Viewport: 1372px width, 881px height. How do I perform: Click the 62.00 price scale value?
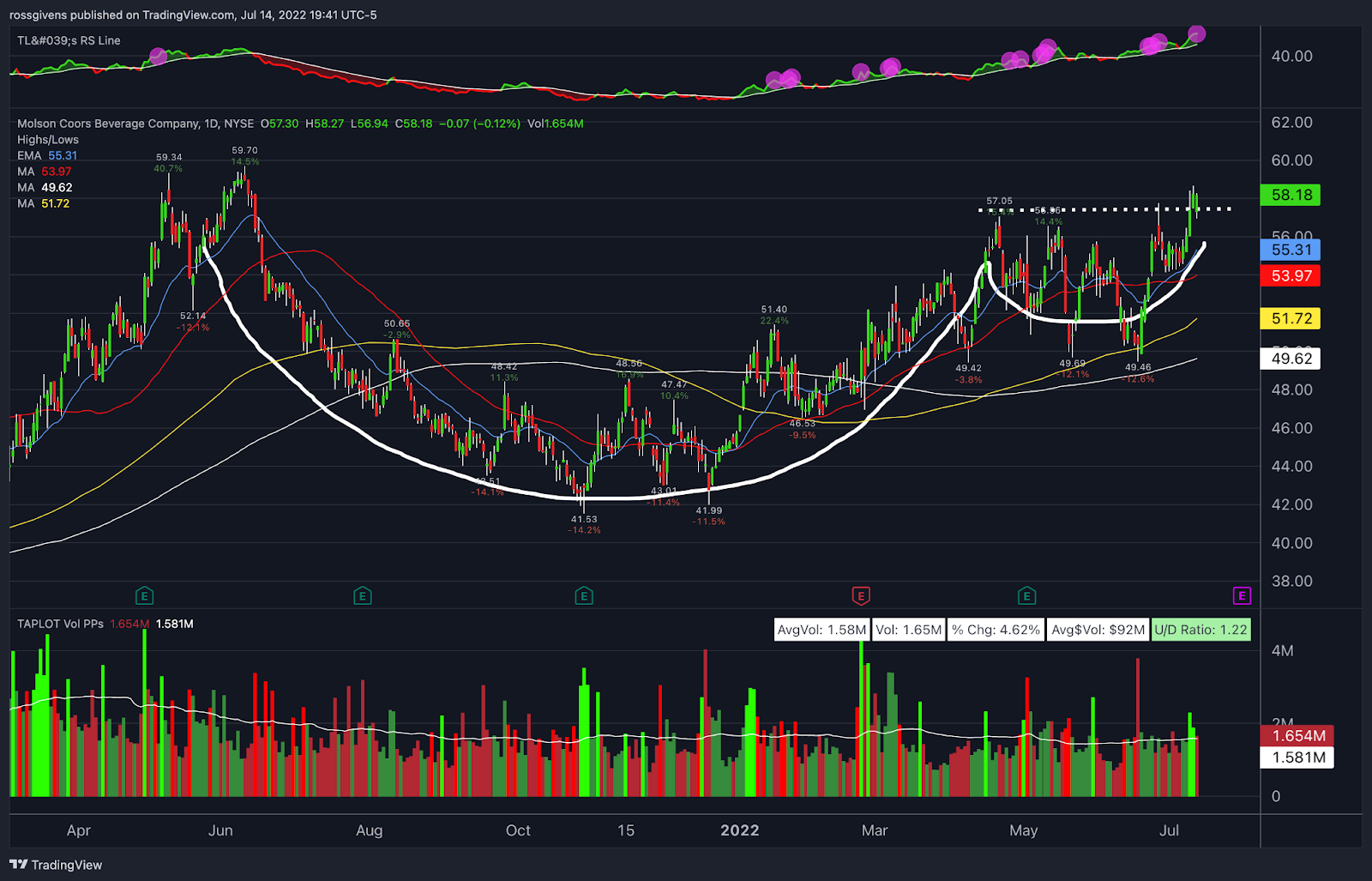point(1291,122)
